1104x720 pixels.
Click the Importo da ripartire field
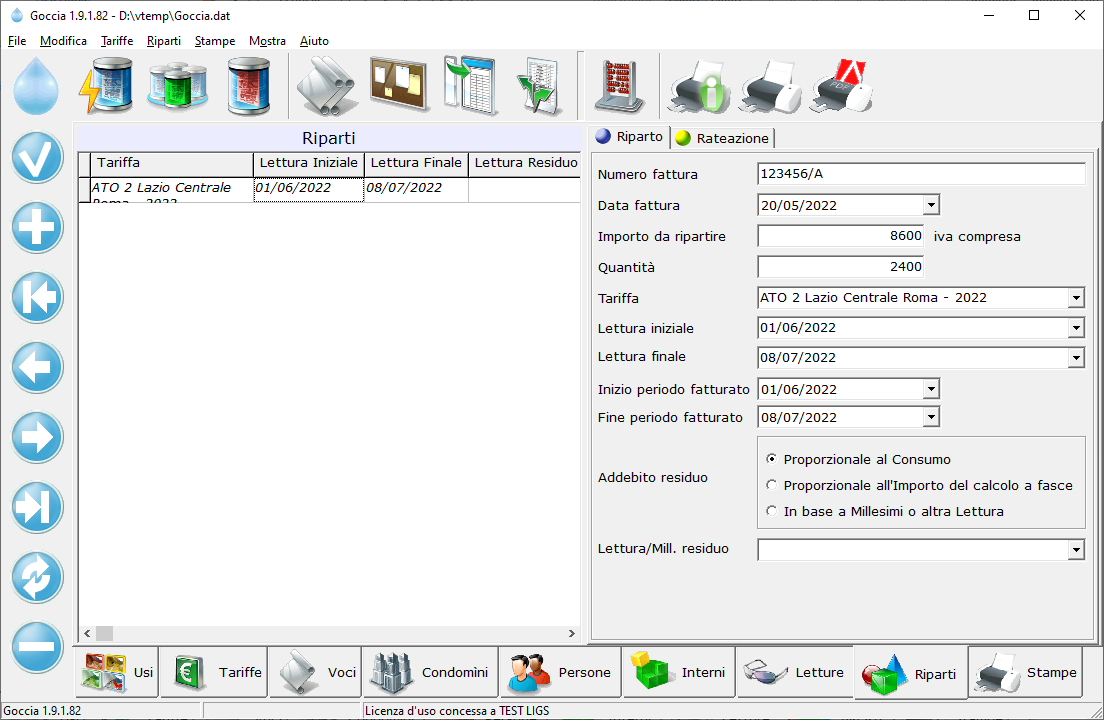[x=841, y=236]
